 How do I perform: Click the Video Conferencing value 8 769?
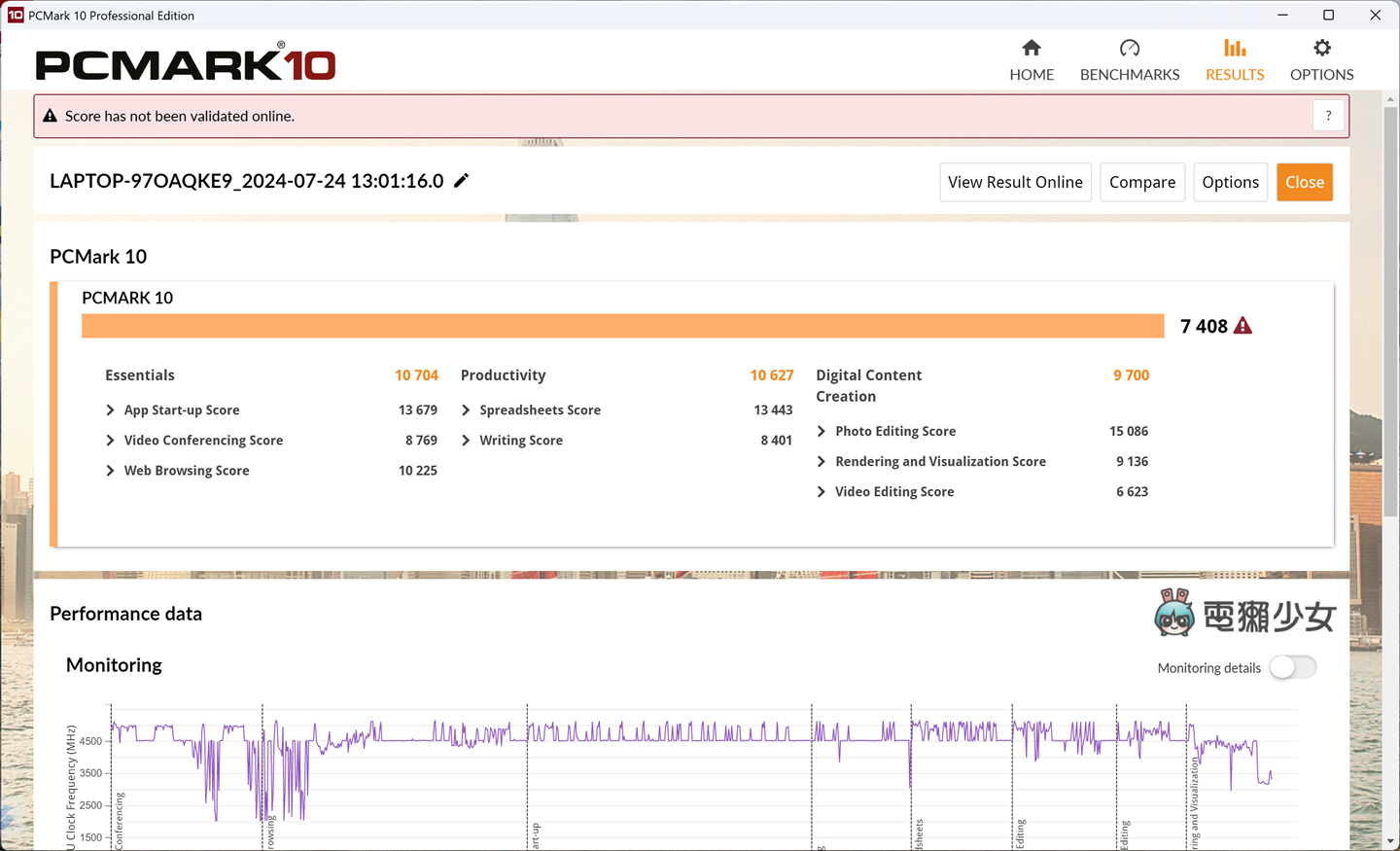coord(421,441)
